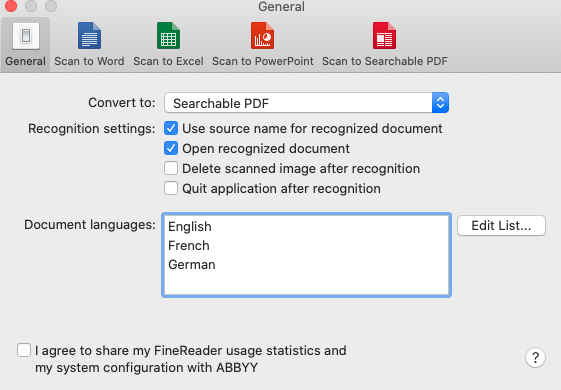
Task: Enable Quit application after recognition
Action: click(171, 188)
